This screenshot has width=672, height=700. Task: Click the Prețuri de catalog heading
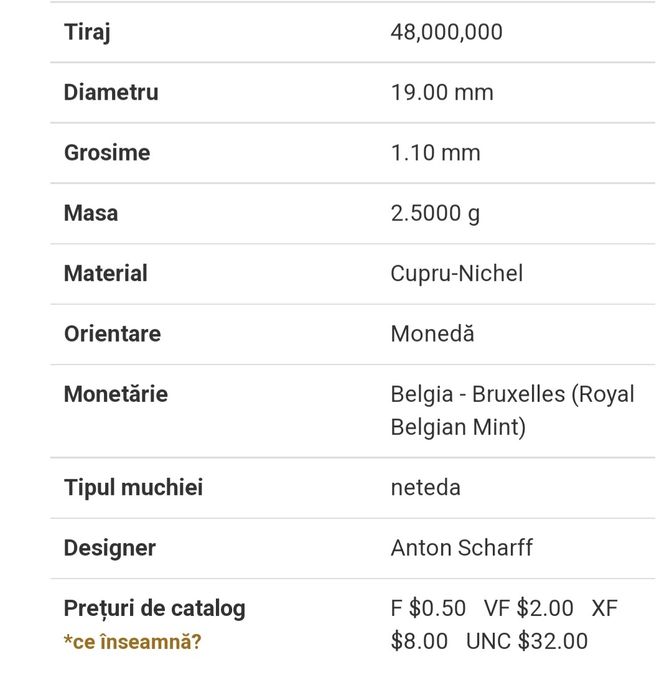[154, 608]
